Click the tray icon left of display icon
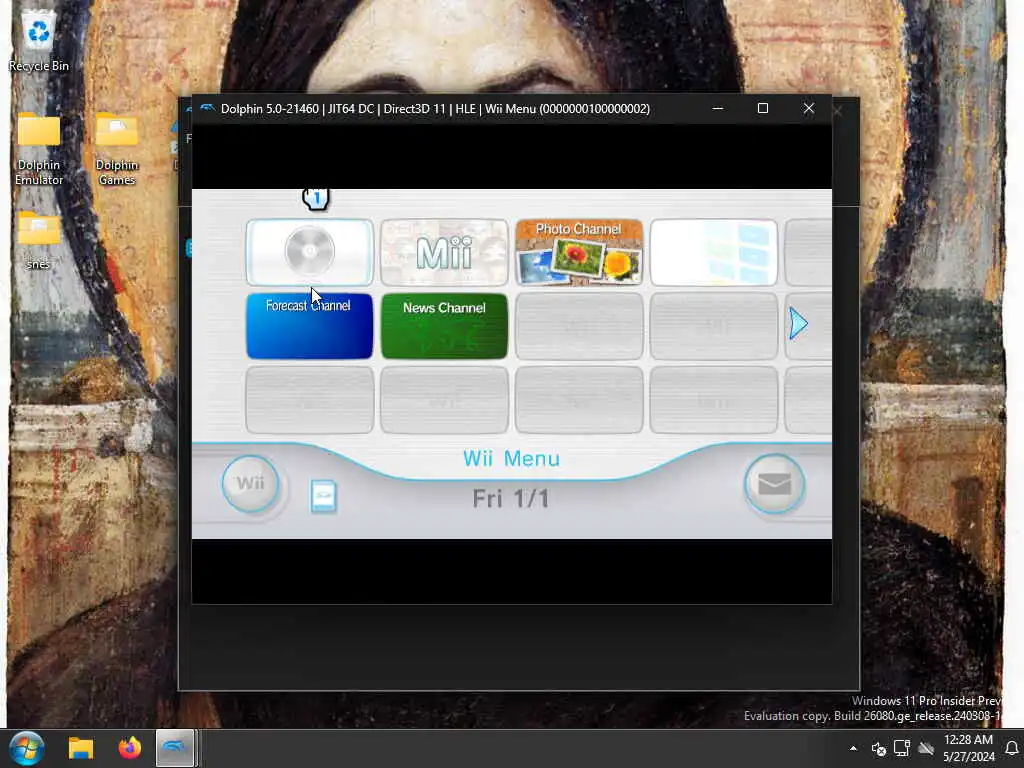Screen dimensions: 1024x768 [x=878, y=748]
